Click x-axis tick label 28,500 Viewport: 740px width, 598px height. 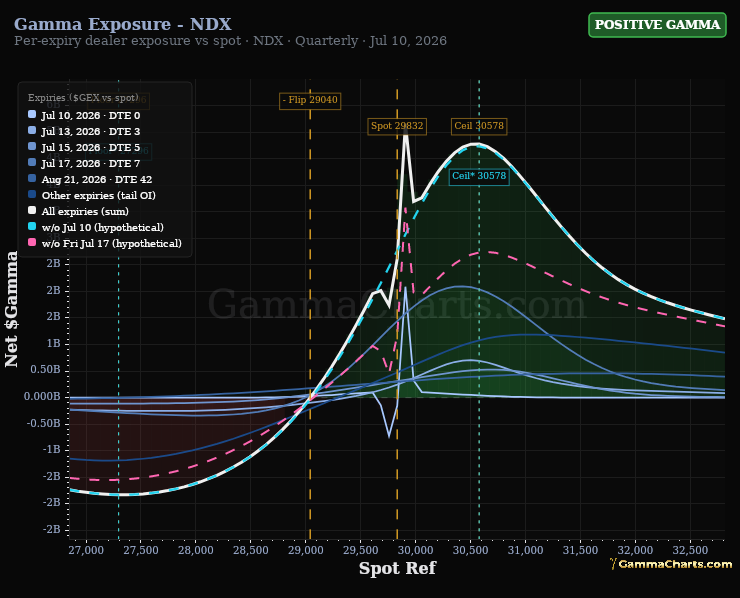coord(251,550)
